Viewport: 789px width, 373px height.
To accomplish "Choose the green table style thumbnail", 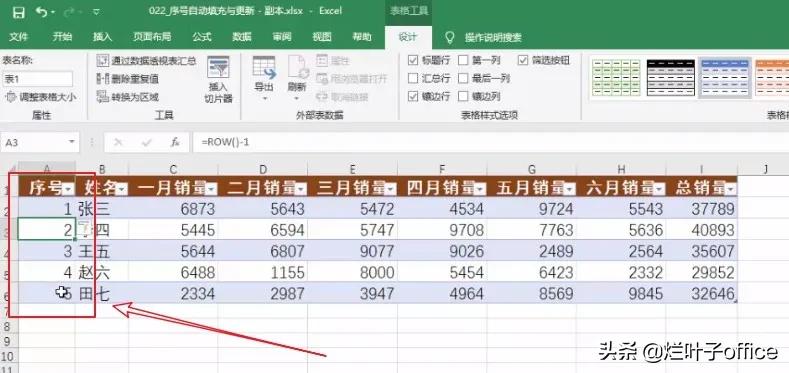I will pos(616,78).
